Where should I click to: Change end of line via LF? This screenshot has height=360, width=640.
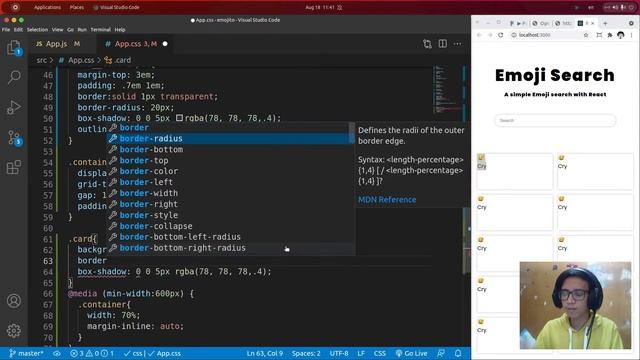[361, 353]
